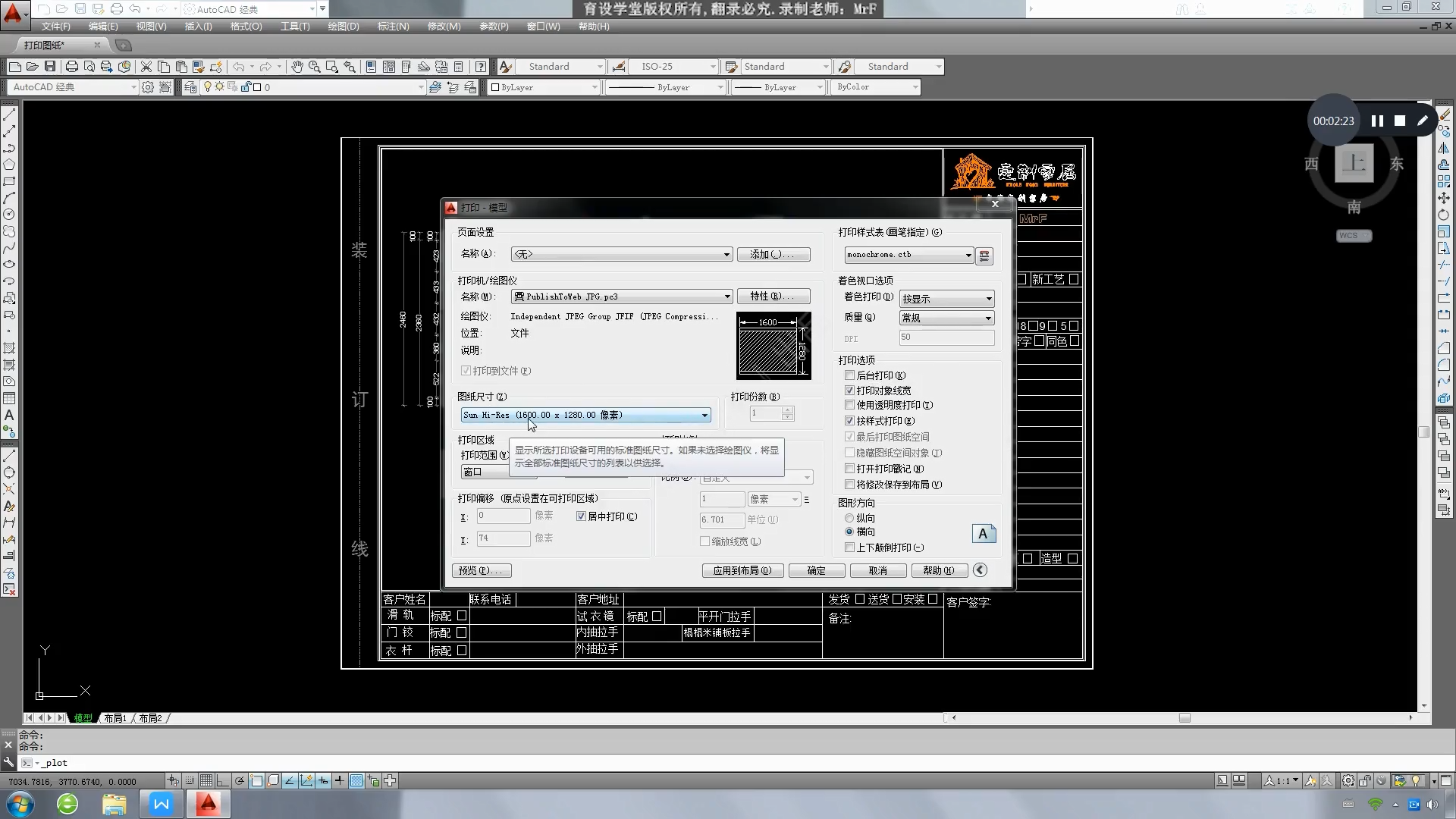The height and width of the screenshot is (819, 1456).
Task: Switch to the 布局1 layout tab
Action: [115, 718]
